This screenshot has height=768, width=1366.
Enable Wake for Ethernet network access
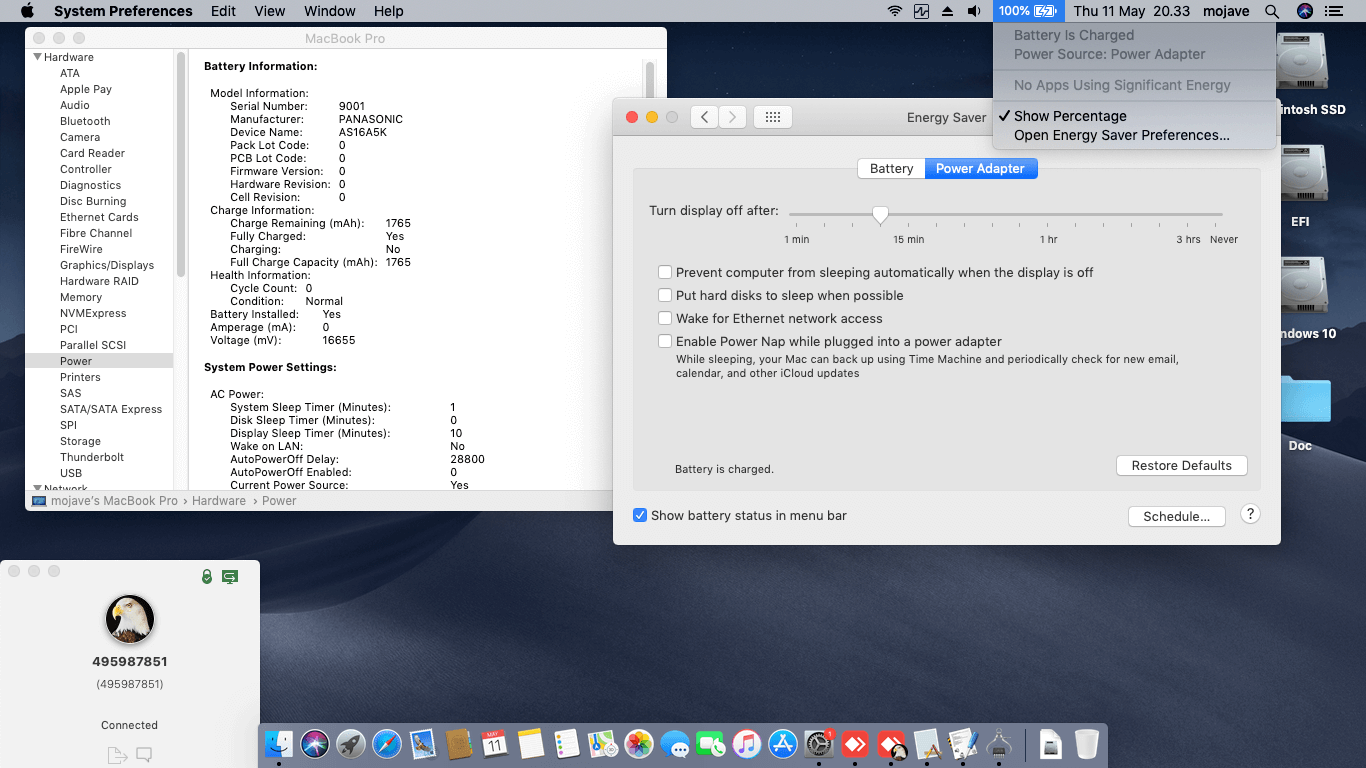[665, 318]
